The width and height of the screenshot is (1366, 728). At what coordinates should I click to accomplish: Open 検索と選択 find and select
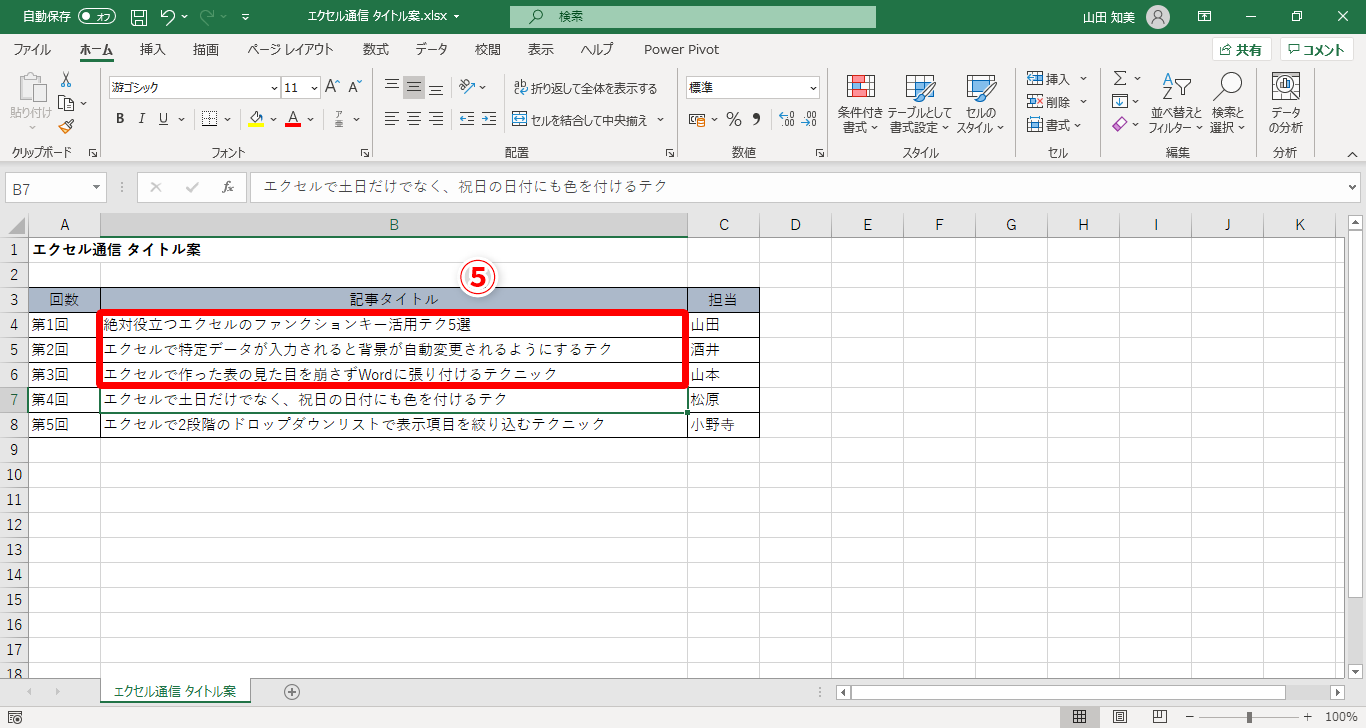pos(1227,103)
